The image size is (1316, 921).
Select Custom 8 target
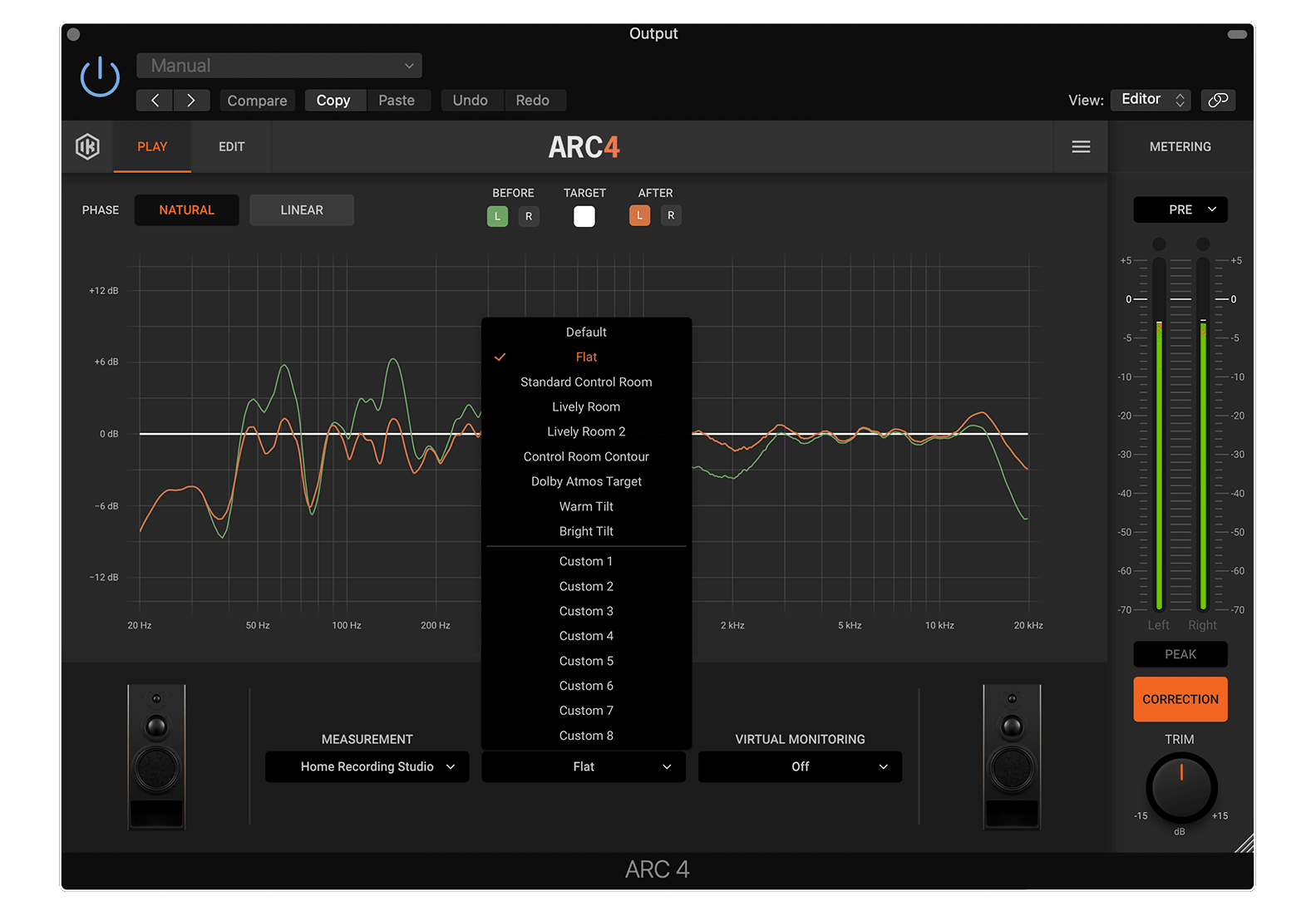coord(586,736)
